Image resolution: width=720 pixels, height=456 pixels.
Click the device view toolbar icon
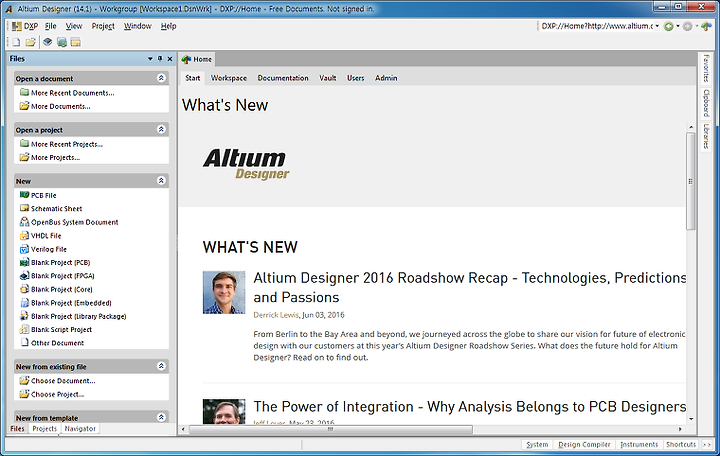47,42
